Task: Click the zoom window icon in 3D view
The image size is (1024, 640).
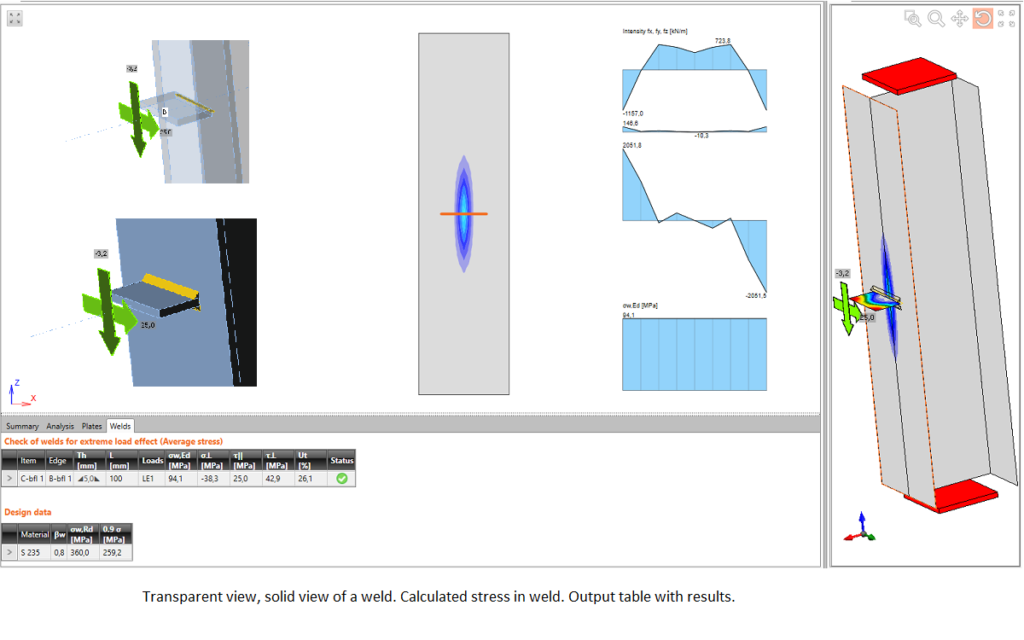Action: click(912, 18)
